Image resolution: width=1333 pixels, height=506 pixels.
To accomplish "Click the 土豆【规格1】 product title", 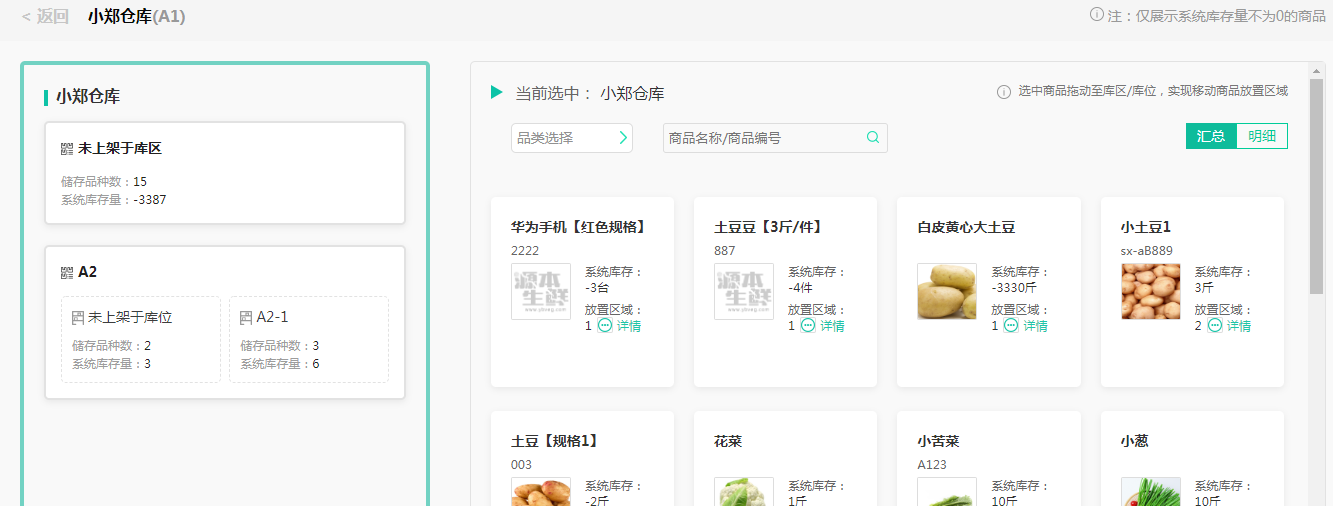I will 554,441.
